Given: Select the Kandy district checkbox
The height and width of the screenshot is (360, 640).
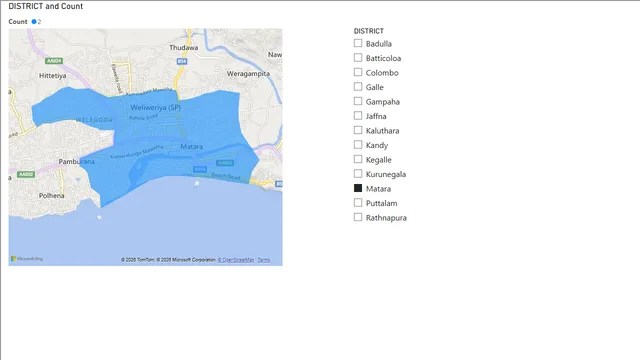Looking at the screenshot, I should (x=358, y=145).
